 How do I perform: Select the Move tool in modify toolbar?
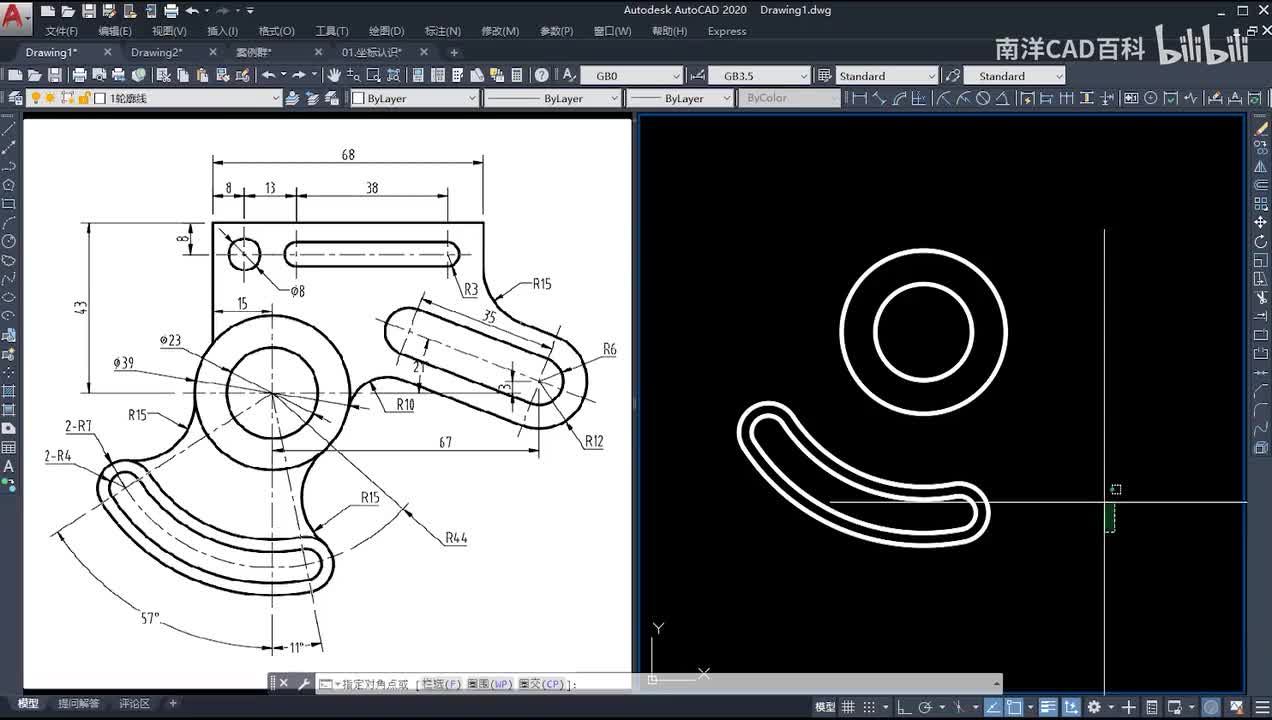coord(1261,222)
